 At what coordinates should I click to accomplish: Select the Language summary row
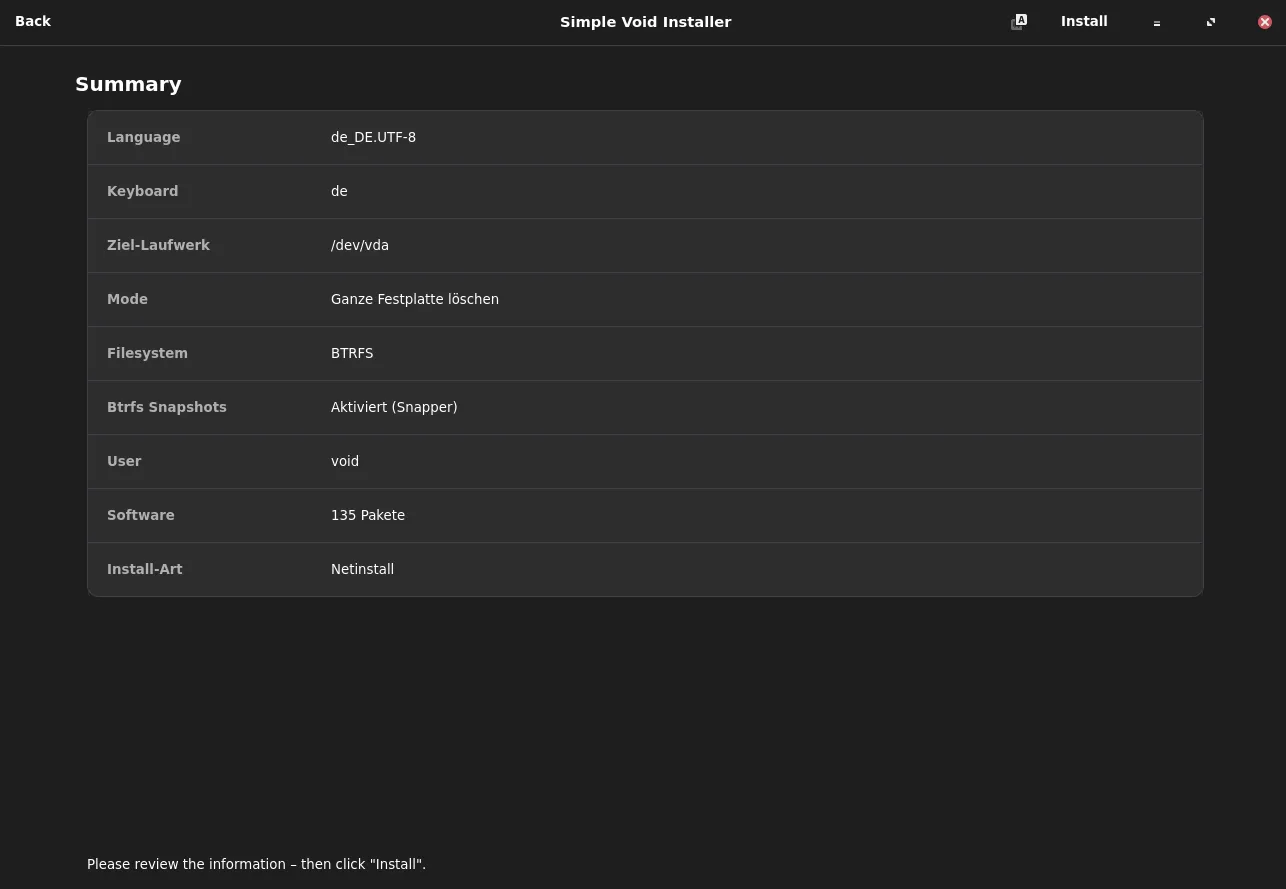(645, 137)
